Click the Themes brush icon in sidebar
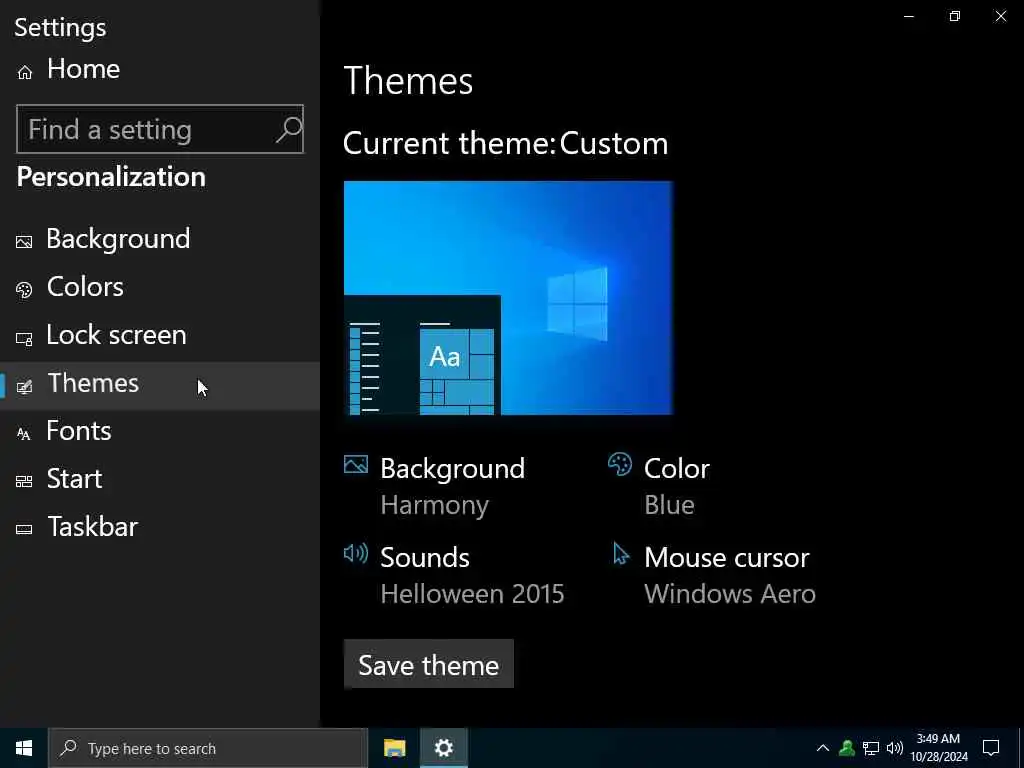The width and height of the screenshot is (1024, 768). 24,387
